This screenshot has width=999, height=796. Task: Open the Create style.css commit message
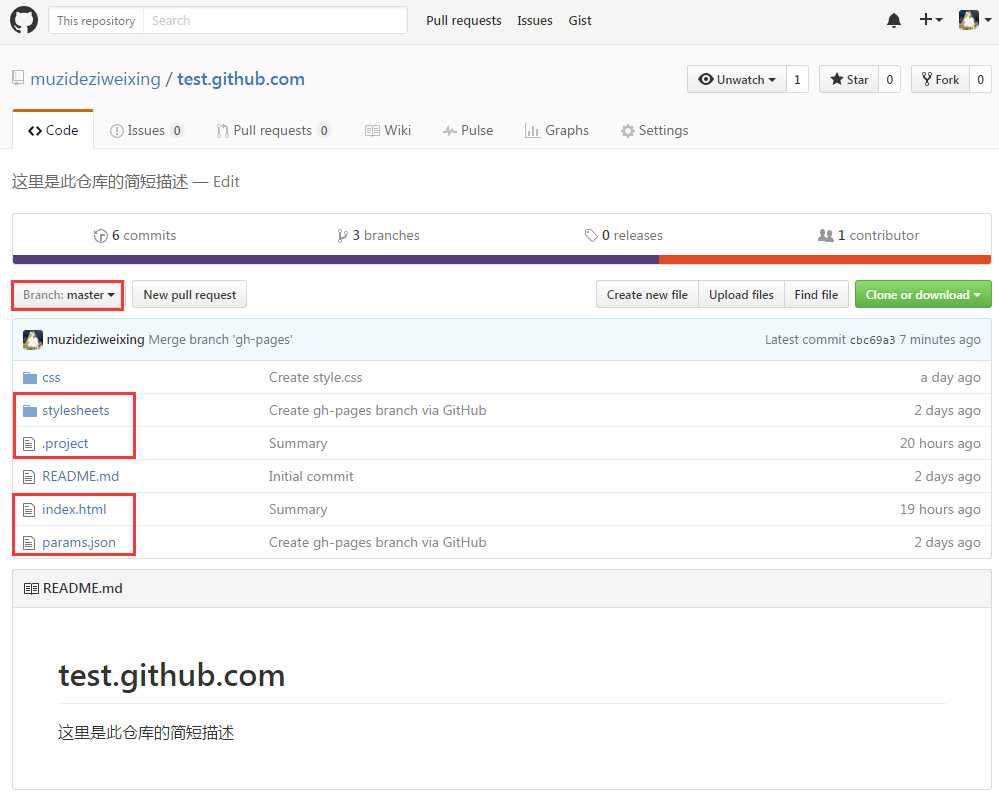tap(315, 377)
